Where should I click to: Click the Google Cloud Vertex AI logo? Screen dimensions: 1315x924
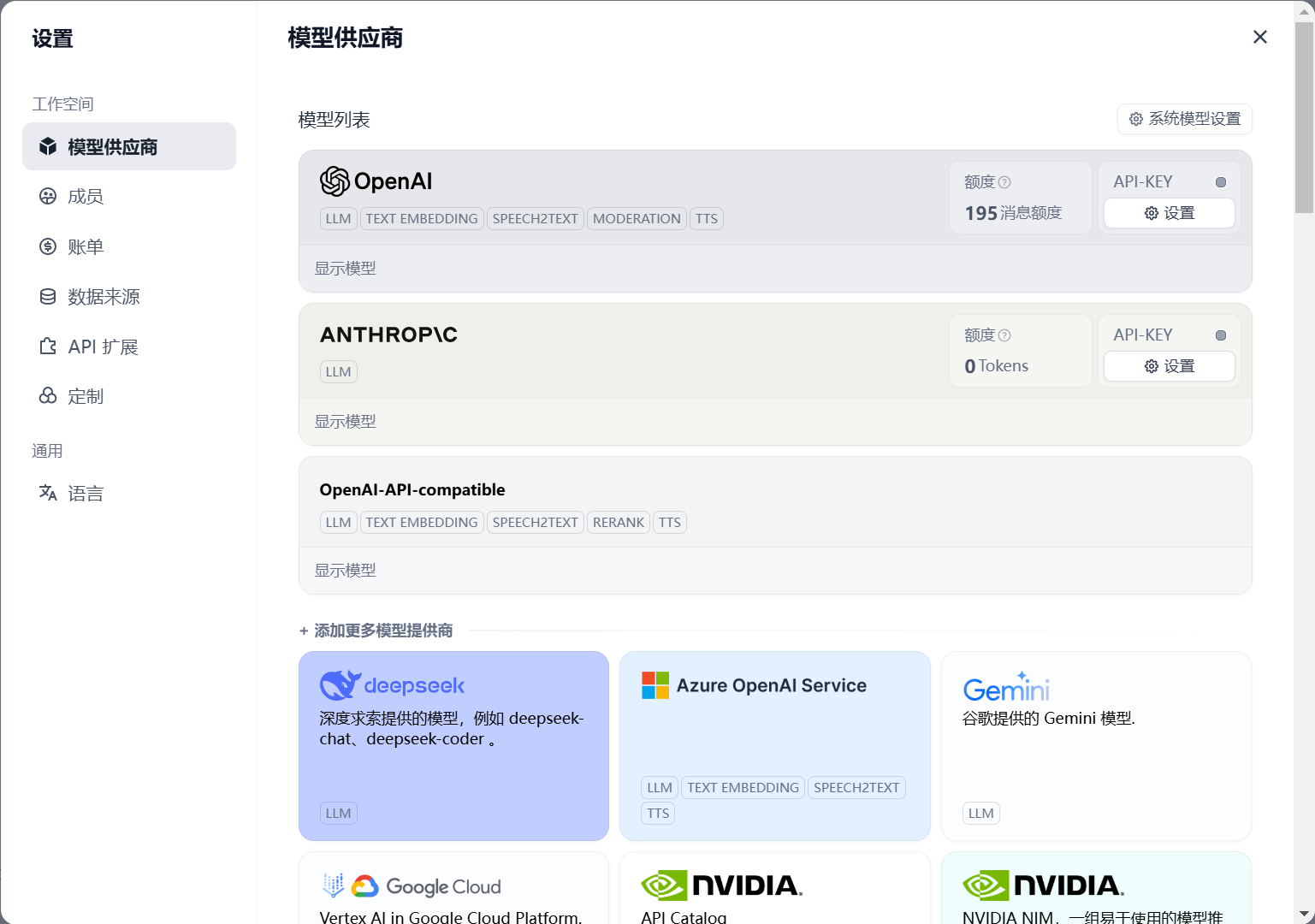click(410, 886)
